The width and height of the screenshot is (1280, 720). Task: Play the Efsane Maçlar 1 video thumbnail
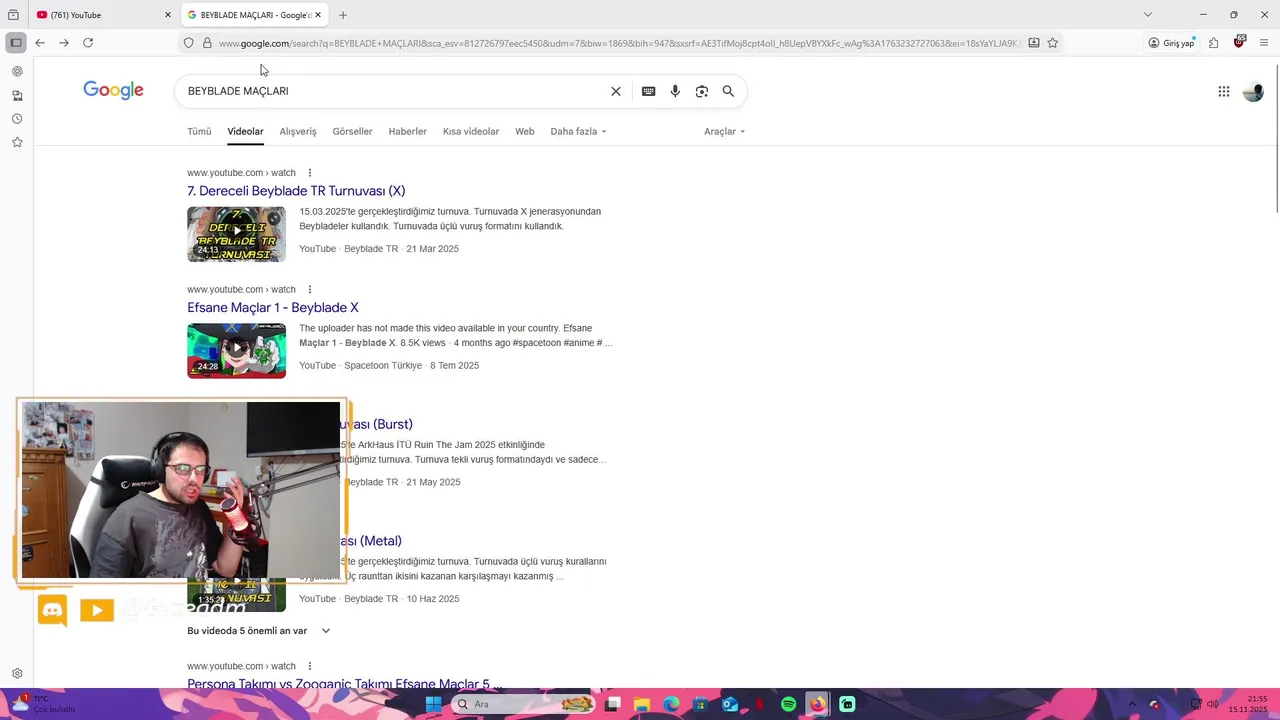coord(236,351)
